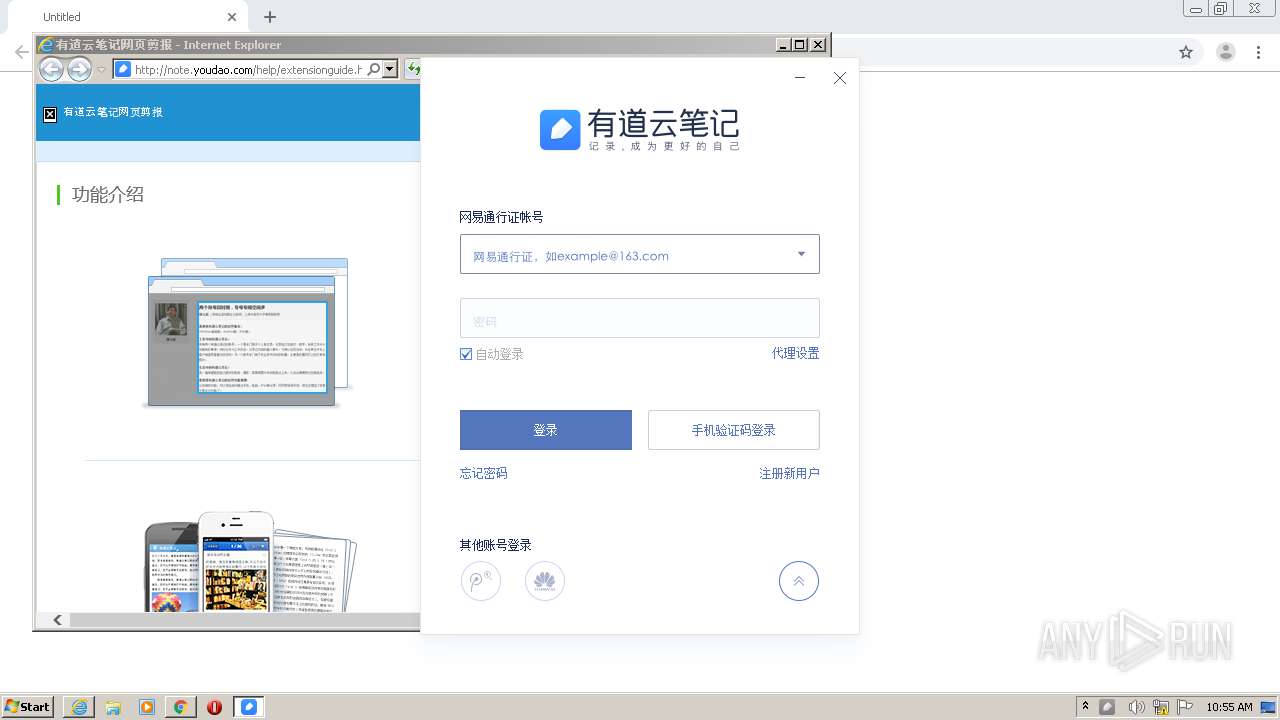Screen dimensions: 1280x720
Task: Click the 有道云笔记网页剪报 header text in IE page
Action: pyautogui.click(x=113, y=112)
